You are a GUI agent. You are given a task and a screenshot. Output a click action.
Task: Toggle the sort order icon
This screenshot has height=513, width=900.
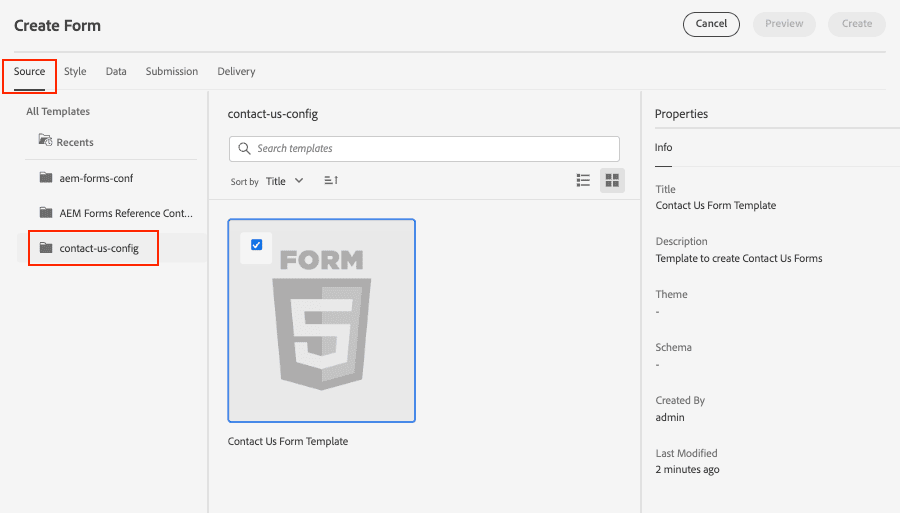pos(331,181)
